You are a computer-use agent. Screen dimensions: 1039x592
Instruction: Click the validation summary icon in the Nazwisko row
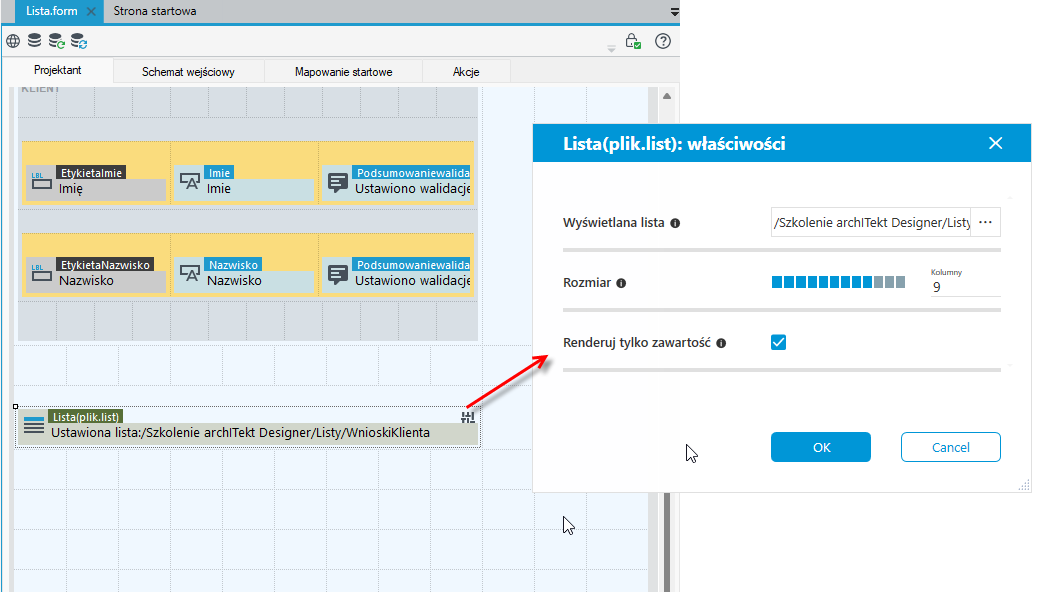338,274
